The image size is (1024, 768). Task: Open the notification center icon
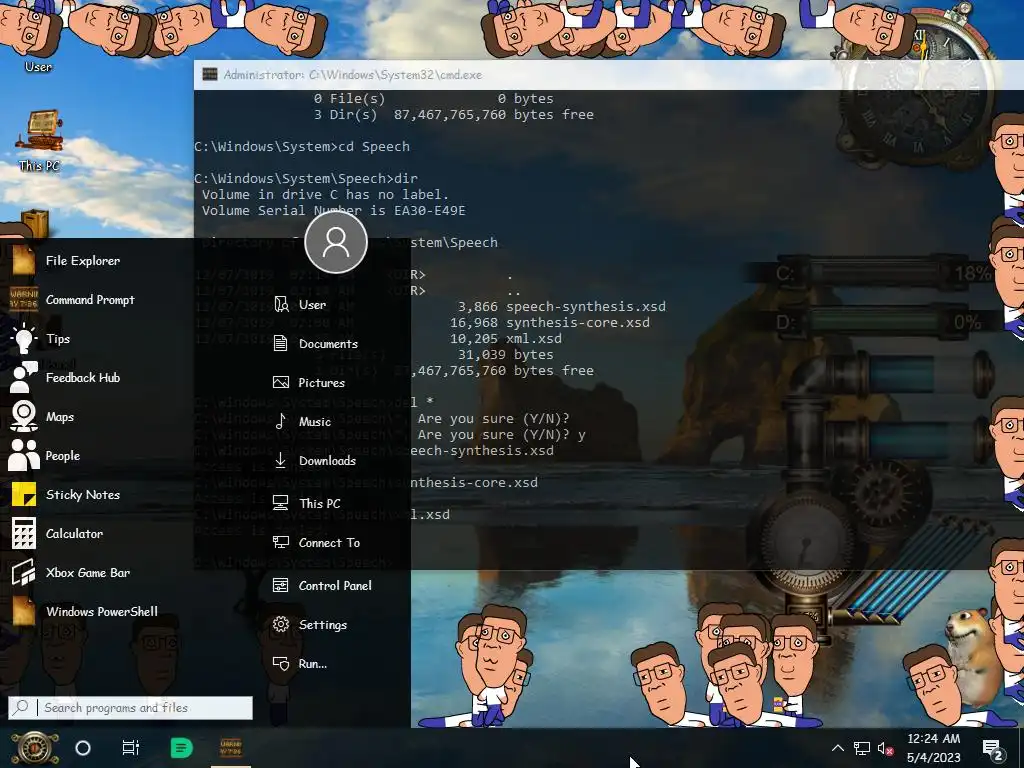(993, 750)
